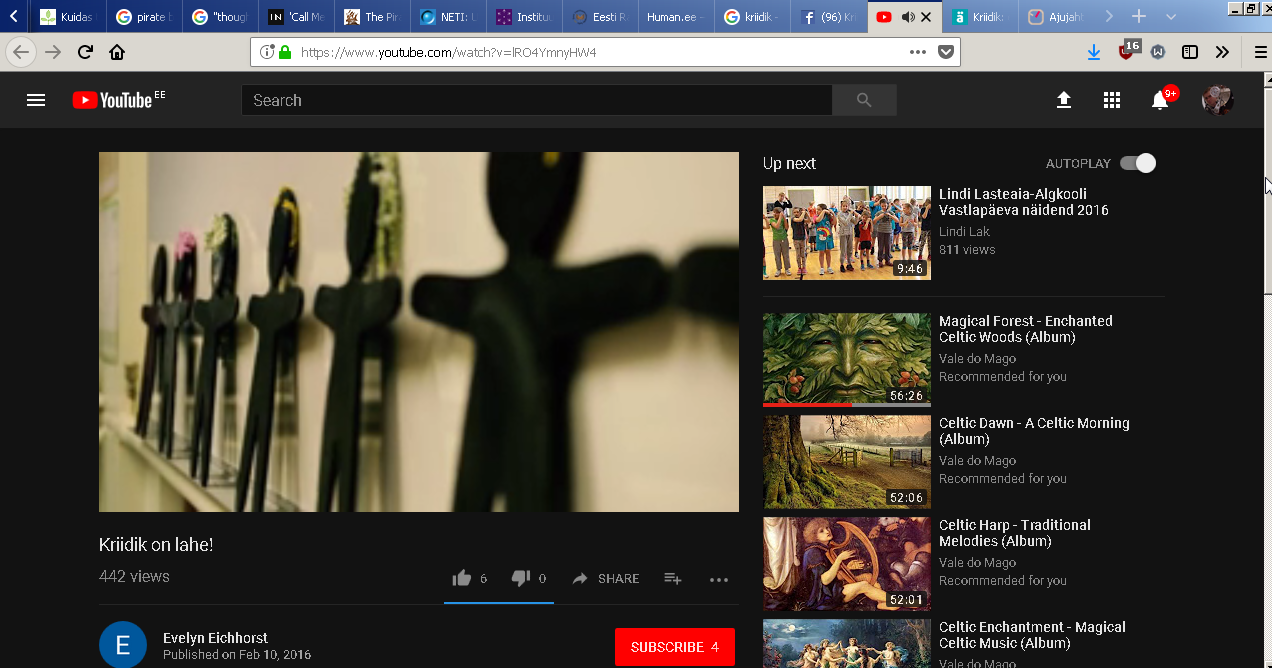Like the video with thumbs up
The width and height of the screenshot is (1272, 668).
[x=462, y=578]
